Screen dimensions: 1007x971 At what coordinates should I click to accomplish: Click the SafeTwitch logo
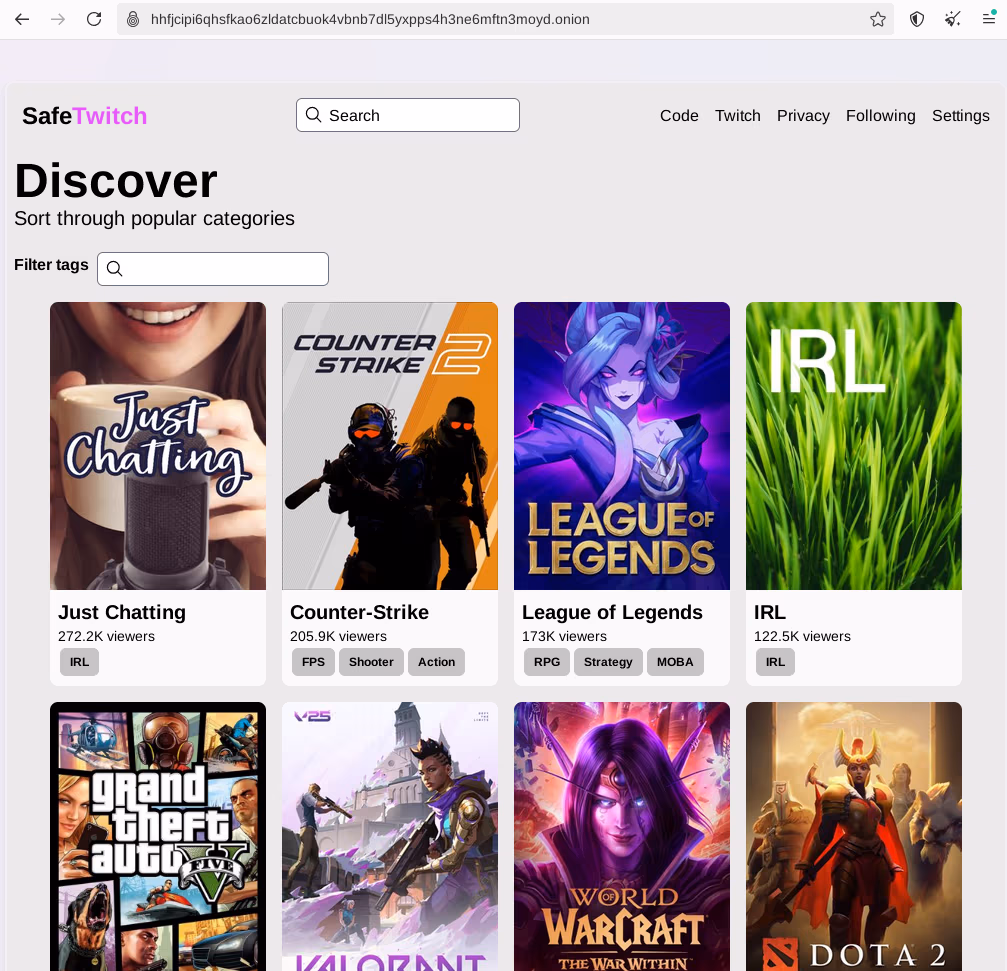click(85, 116)
